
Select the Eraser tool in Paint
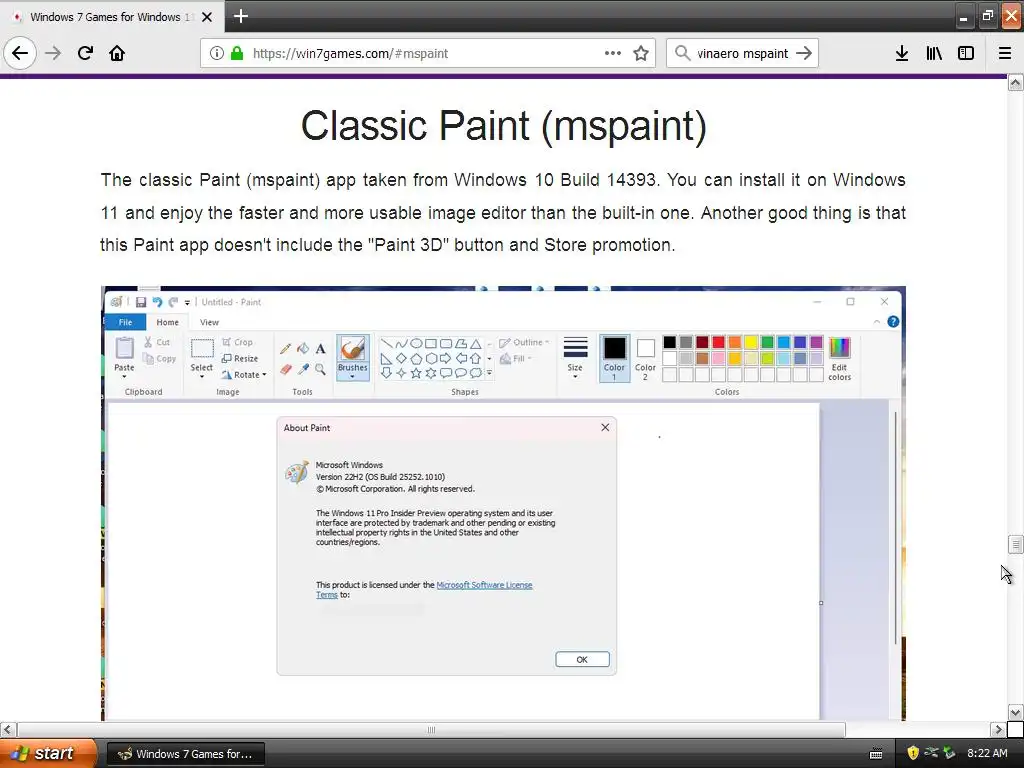click(285, 369)
